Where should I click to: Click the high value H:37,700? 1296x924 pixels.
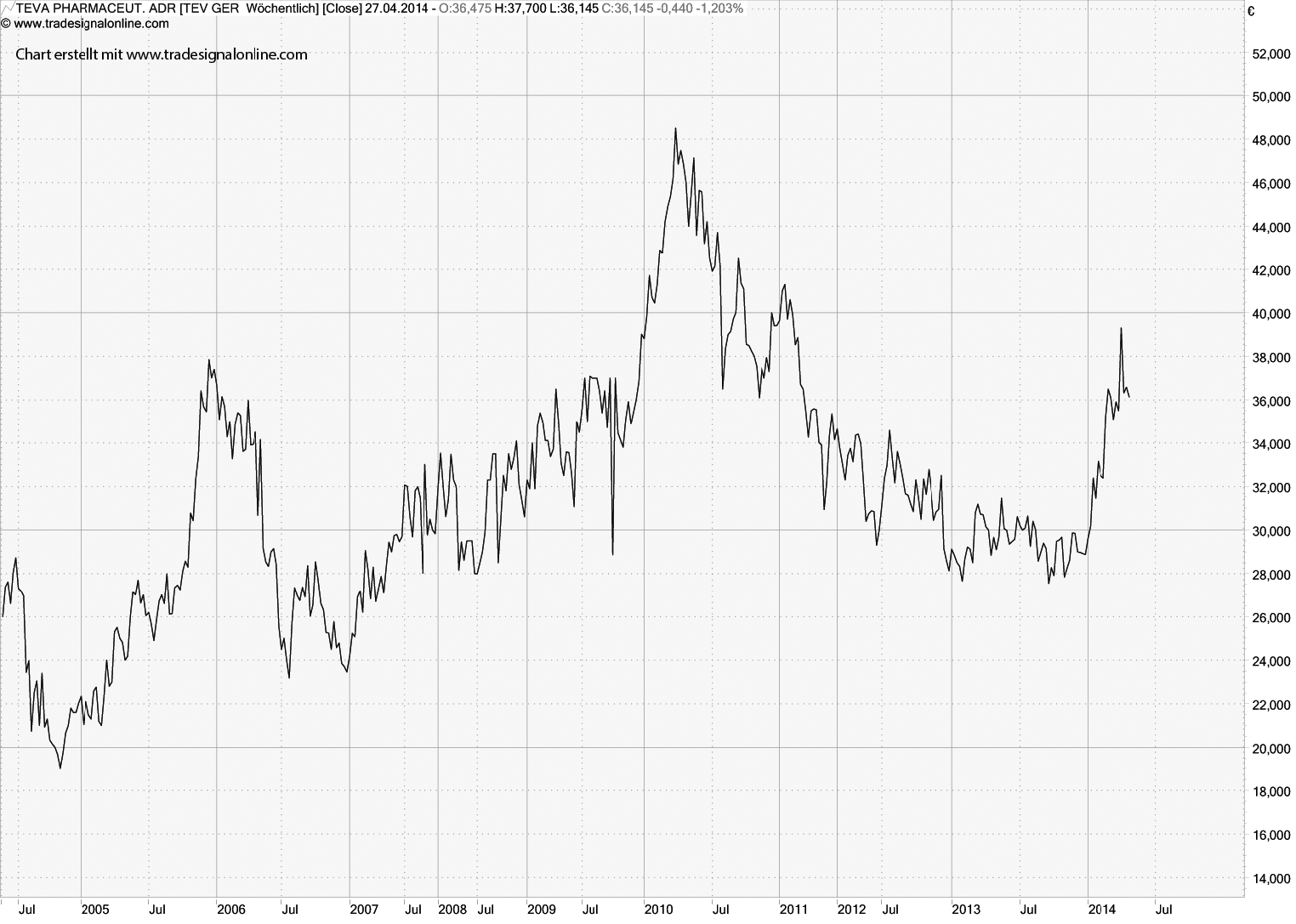pyautogui.click(x=520, y=8)
